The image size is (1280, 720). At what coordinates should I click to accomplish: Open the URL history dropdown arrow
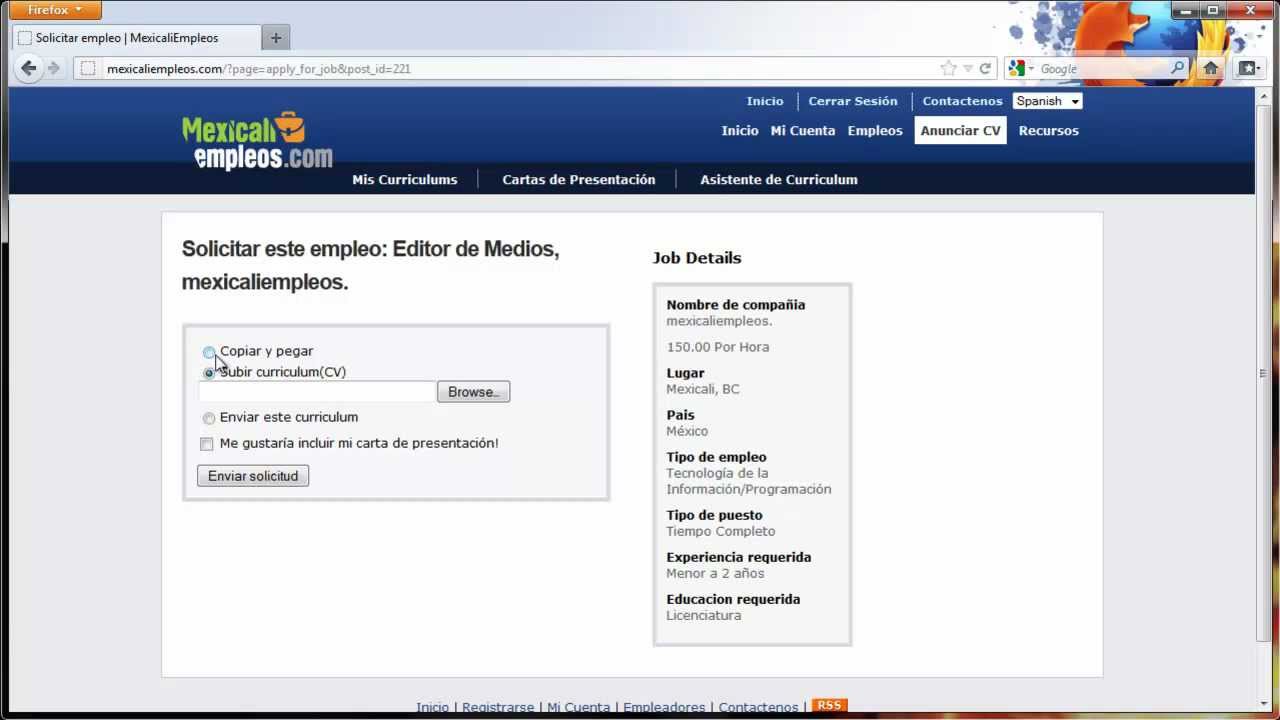point(967,69)
